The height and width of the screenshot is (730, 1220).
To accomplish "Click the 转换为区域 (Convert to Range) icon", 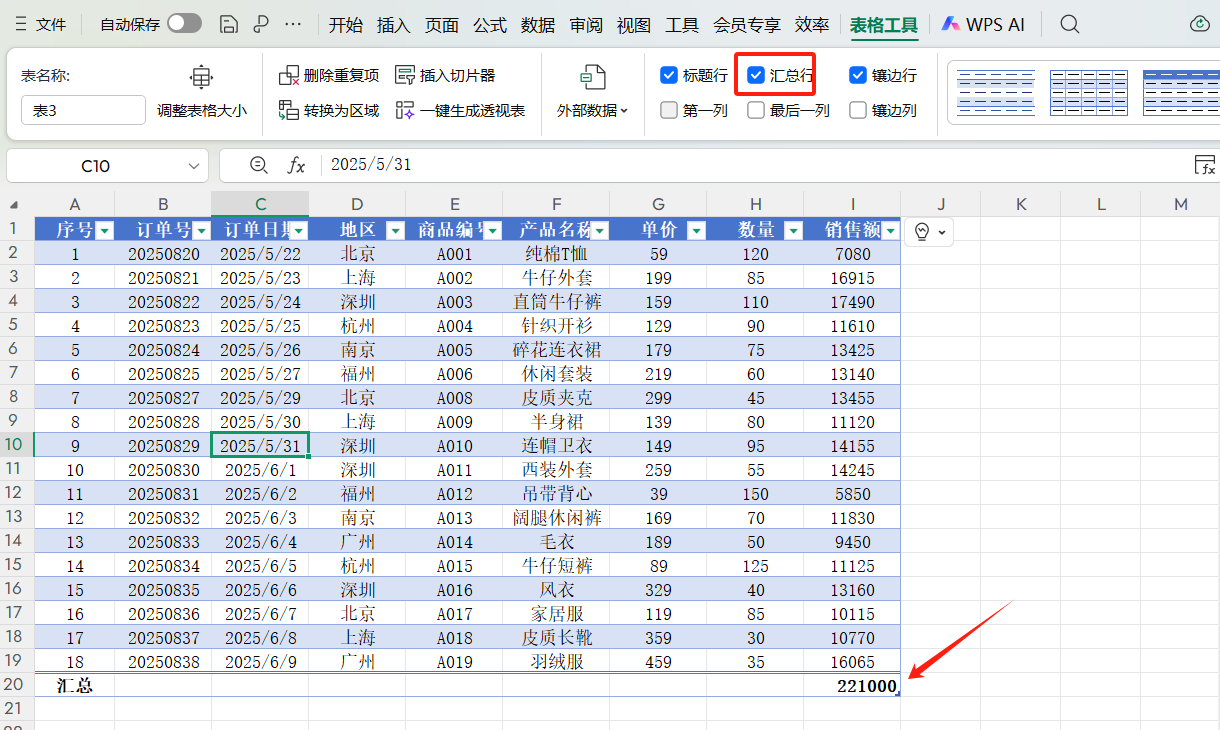I will click(x=289, y=108).
